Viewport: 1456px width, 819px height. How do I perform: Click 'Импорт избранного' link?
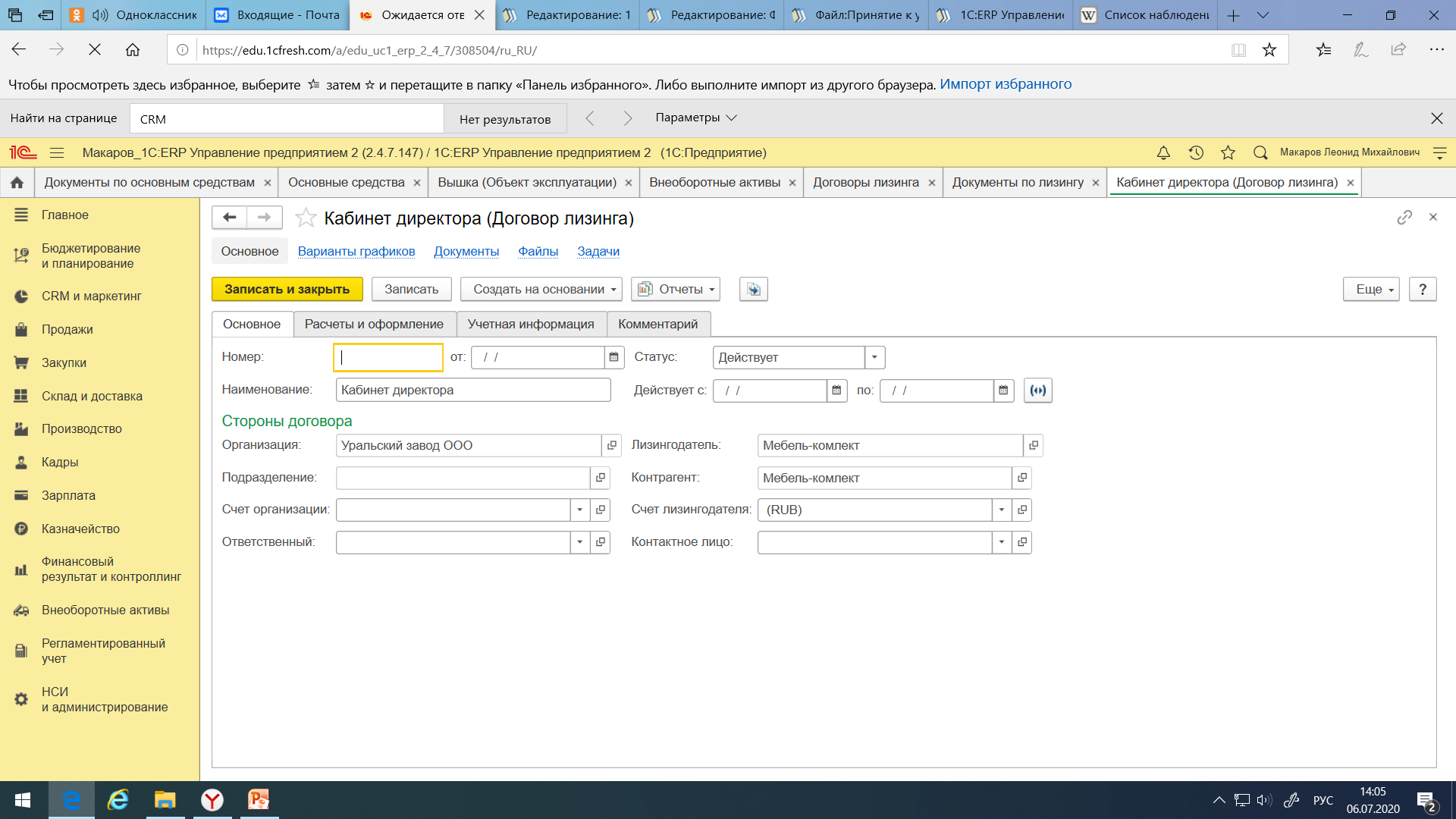pos(1006,84)
